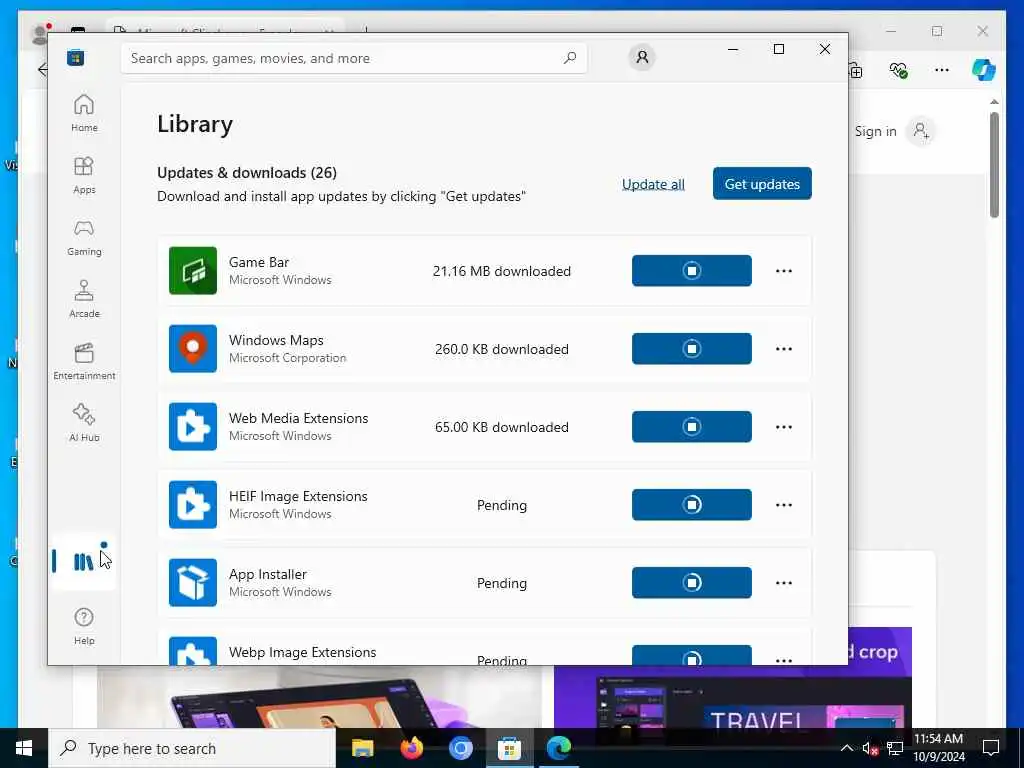Stop the App Installer update
Screen dimensions: 1024x768
(x=692, y=583)
